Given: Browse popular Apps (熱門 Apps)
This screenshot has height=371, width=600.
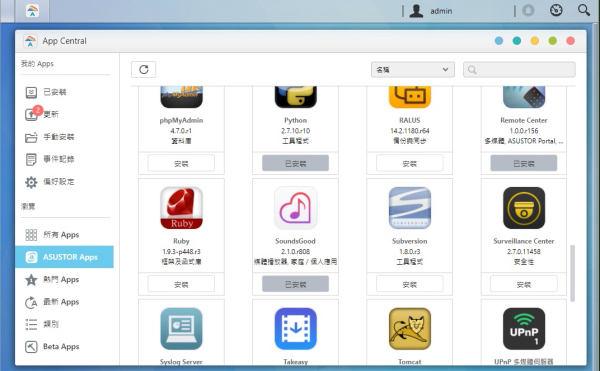Looking at the screenshot, I should (x=64, y=280).
